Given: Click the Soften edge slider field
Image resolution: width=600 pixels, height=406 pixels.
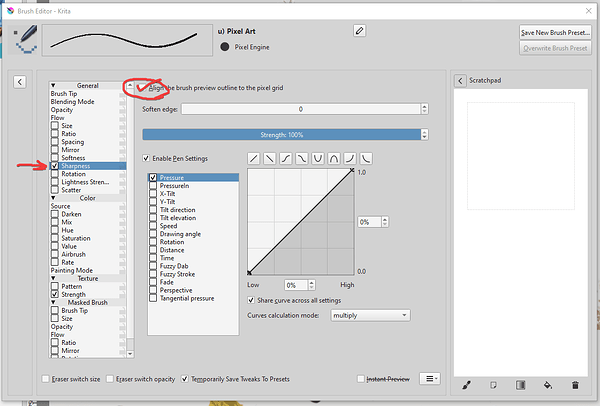Looking at the screenshot, I should 301,109.
